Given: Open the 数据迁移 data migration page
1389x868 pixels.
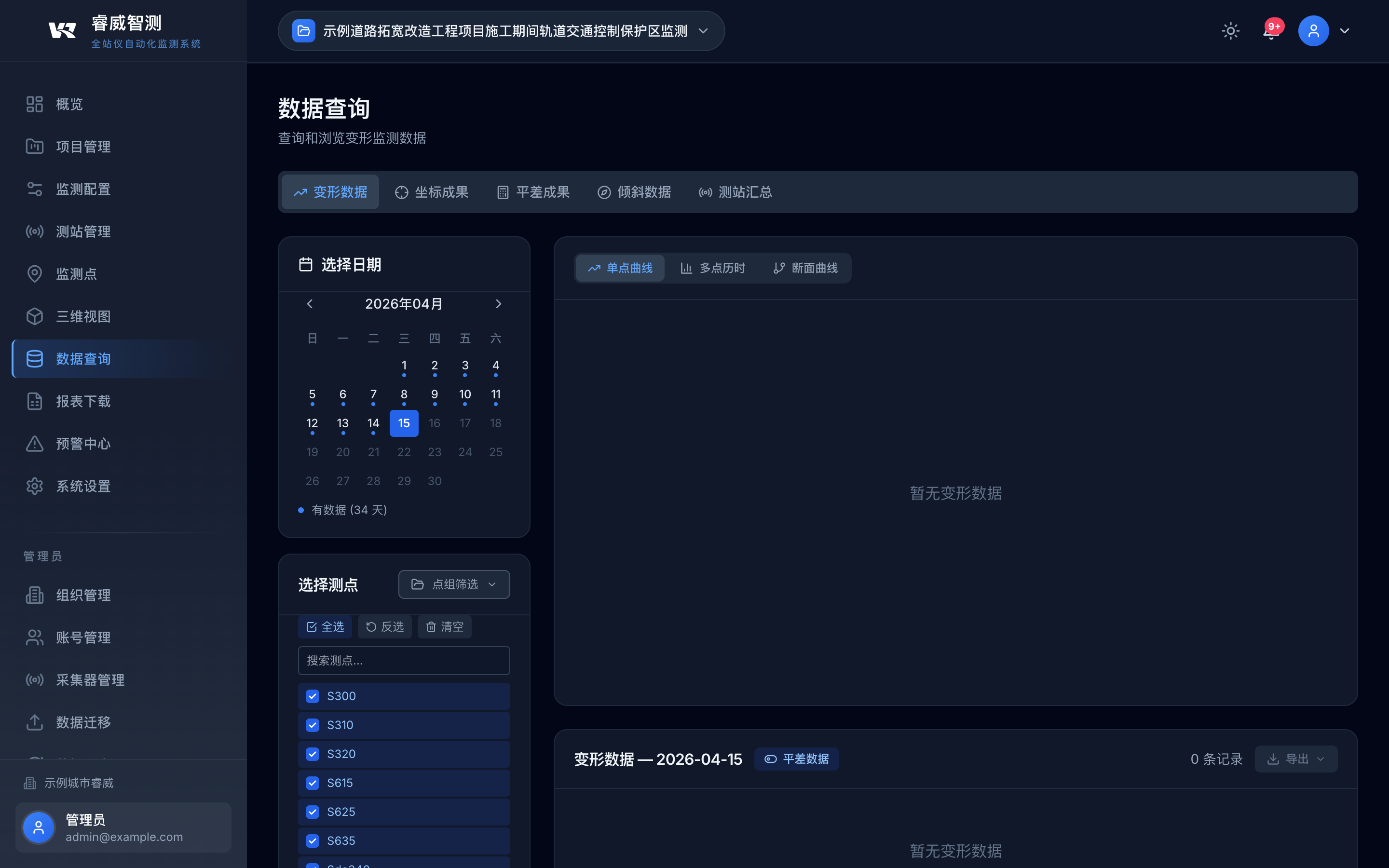Looking at the screenshot, I should click(83, 722).
